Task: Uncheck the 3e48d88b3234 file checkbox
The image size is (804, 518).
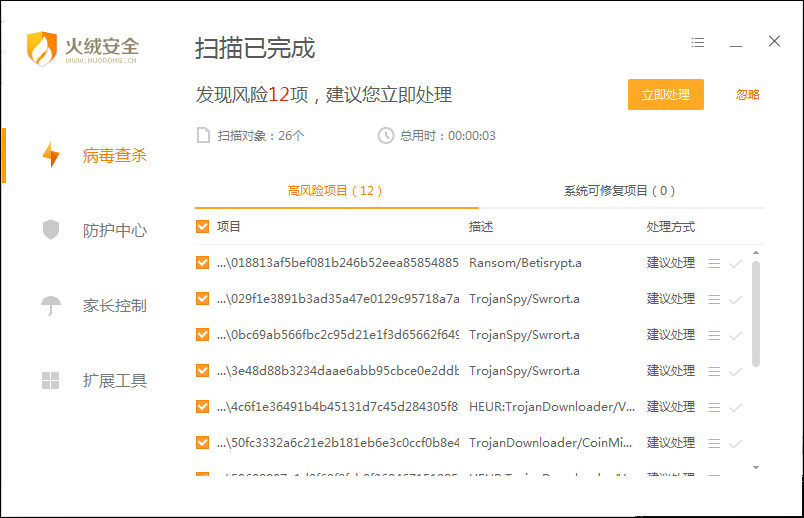Action: click(203, 370)
